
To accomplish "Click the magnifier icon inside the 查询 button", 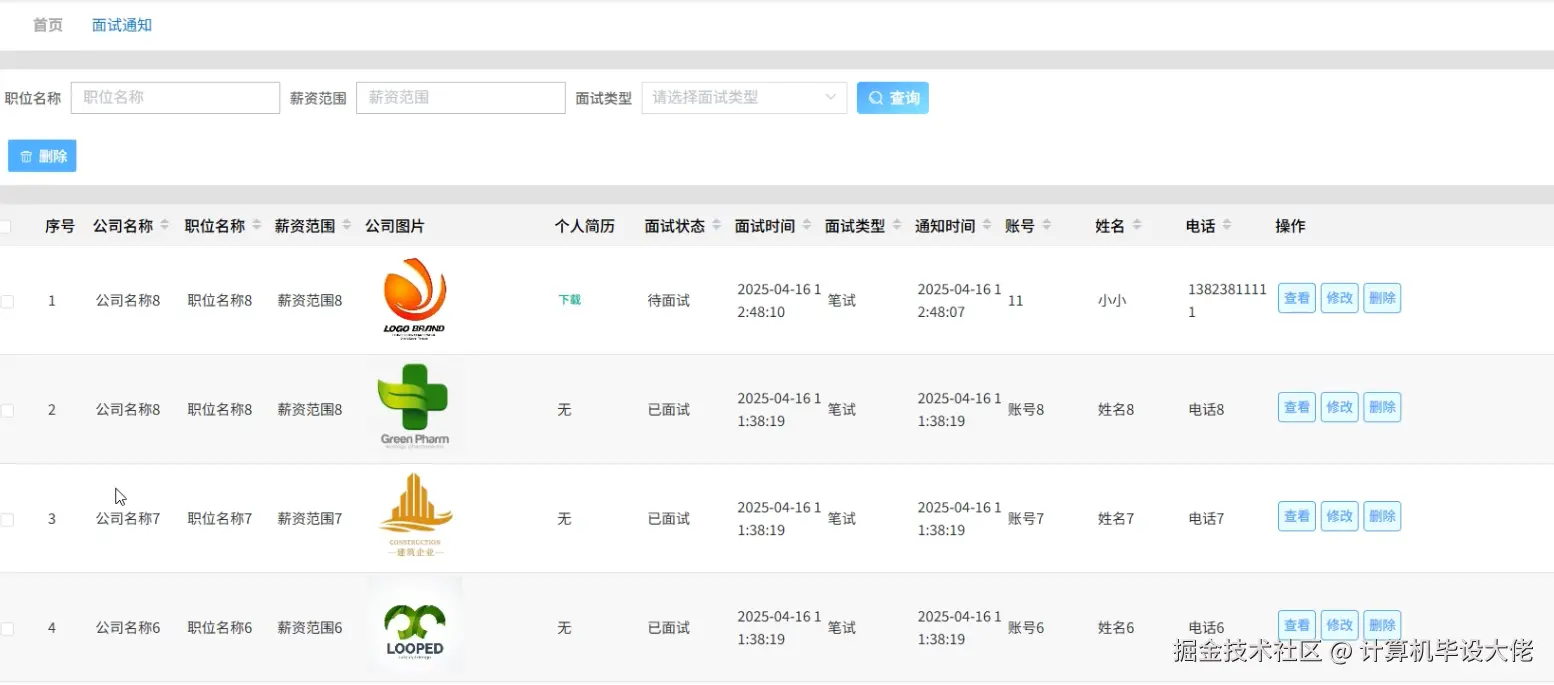I will (x=875, y=97).
